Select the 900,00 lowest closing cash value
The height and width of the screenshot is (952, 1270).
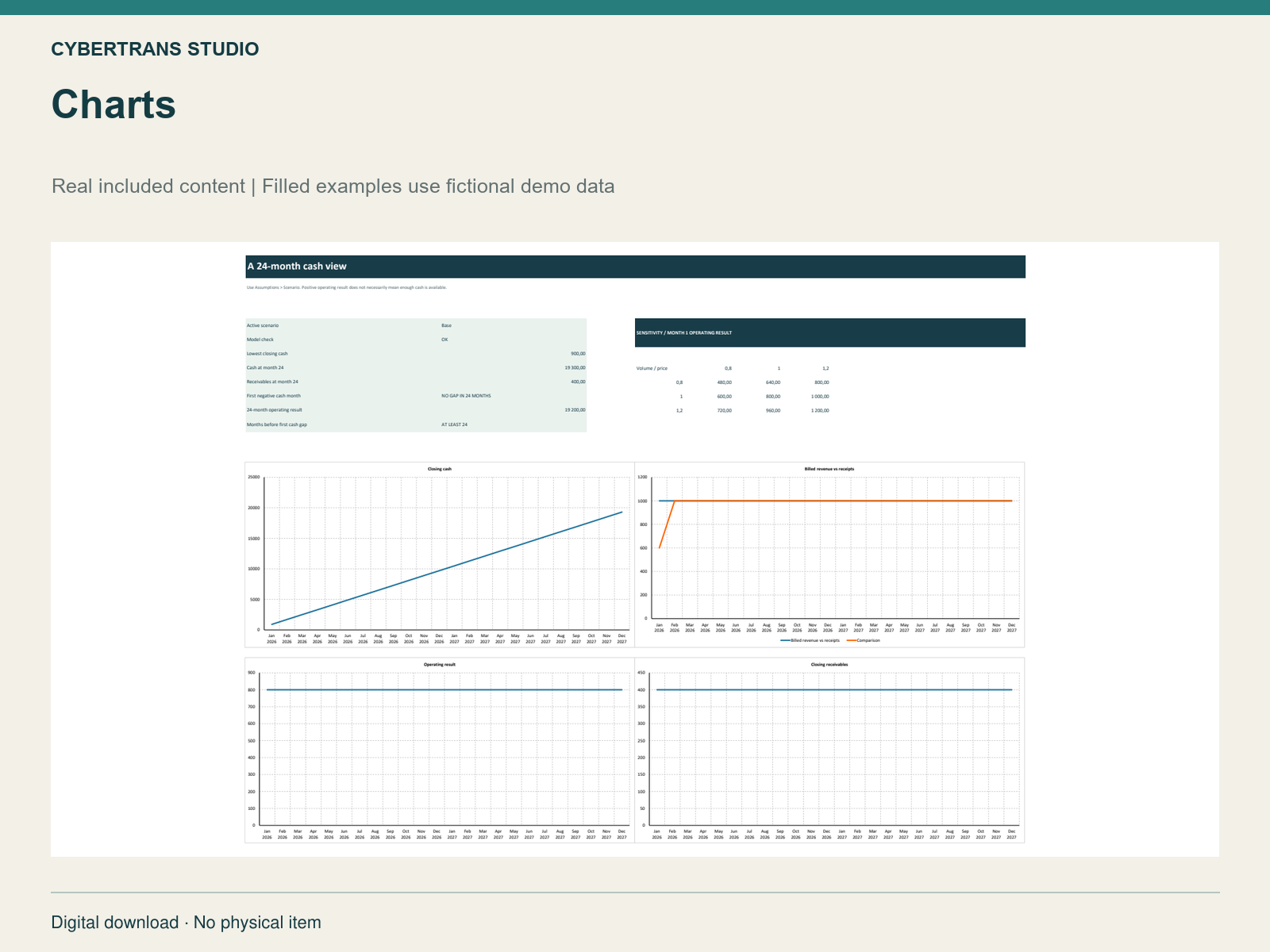click(x=578, y=354)
